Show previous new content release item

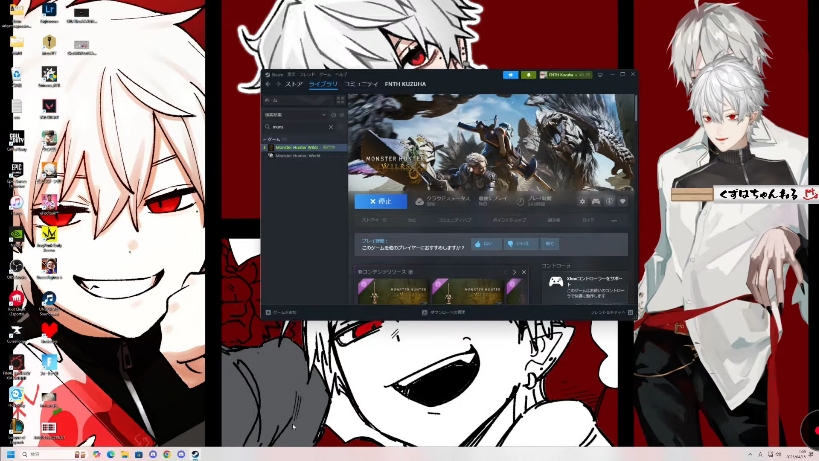pyautogui.click(x=506, y=272)
